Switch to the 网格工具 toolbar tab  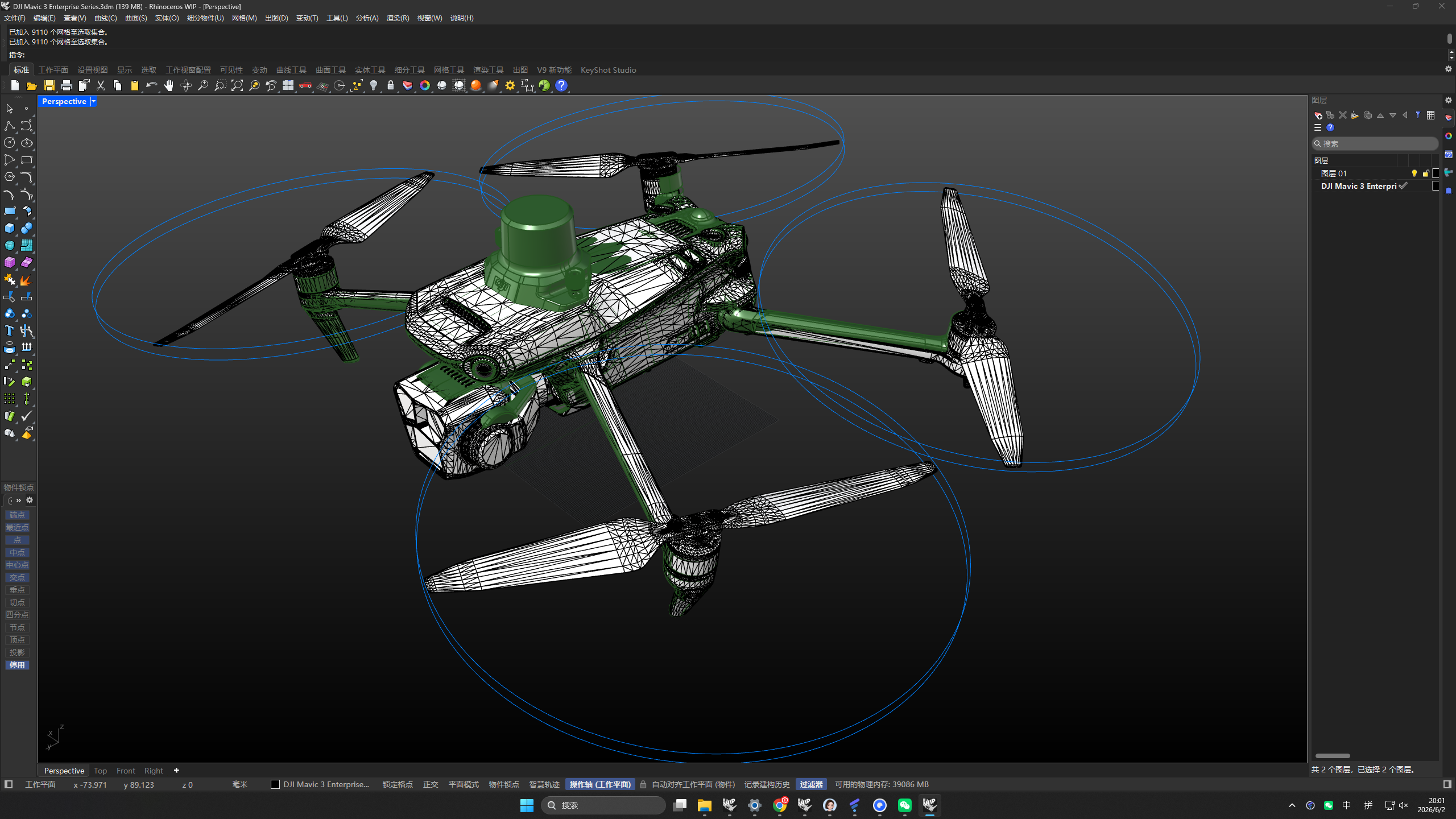point(449,70)
